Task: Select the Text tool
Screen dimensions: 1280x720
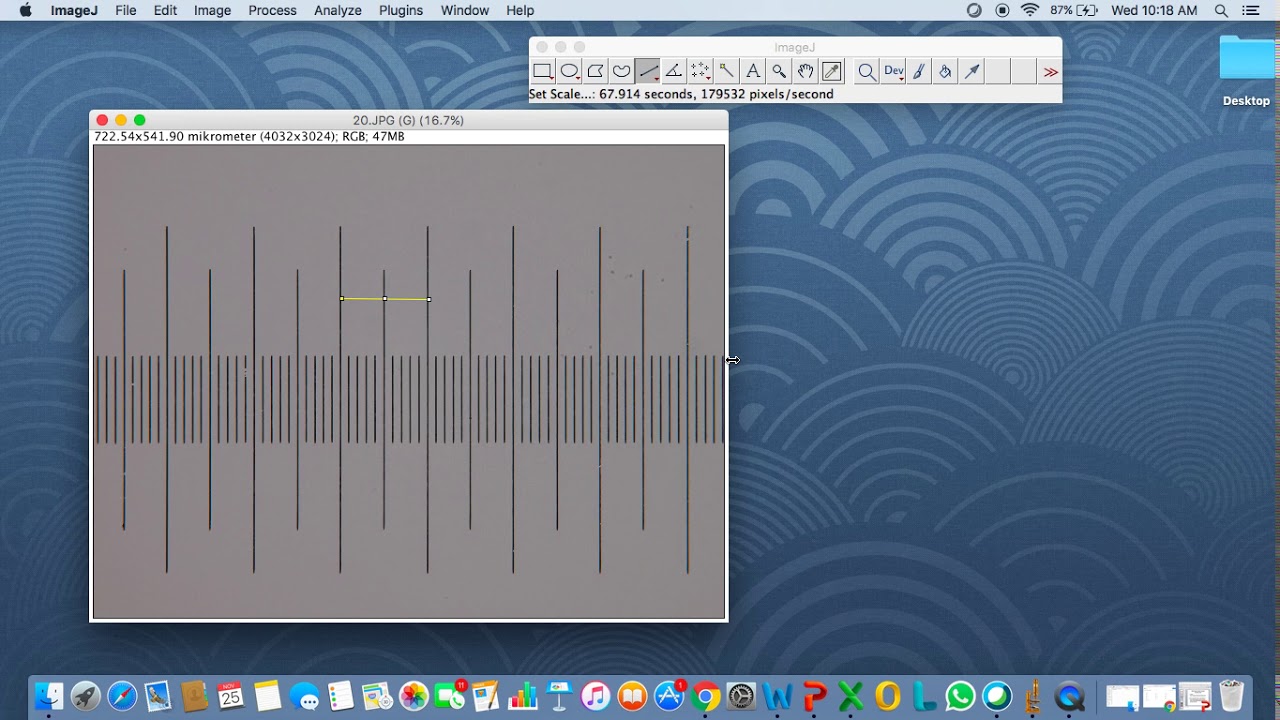Action: 752,71
